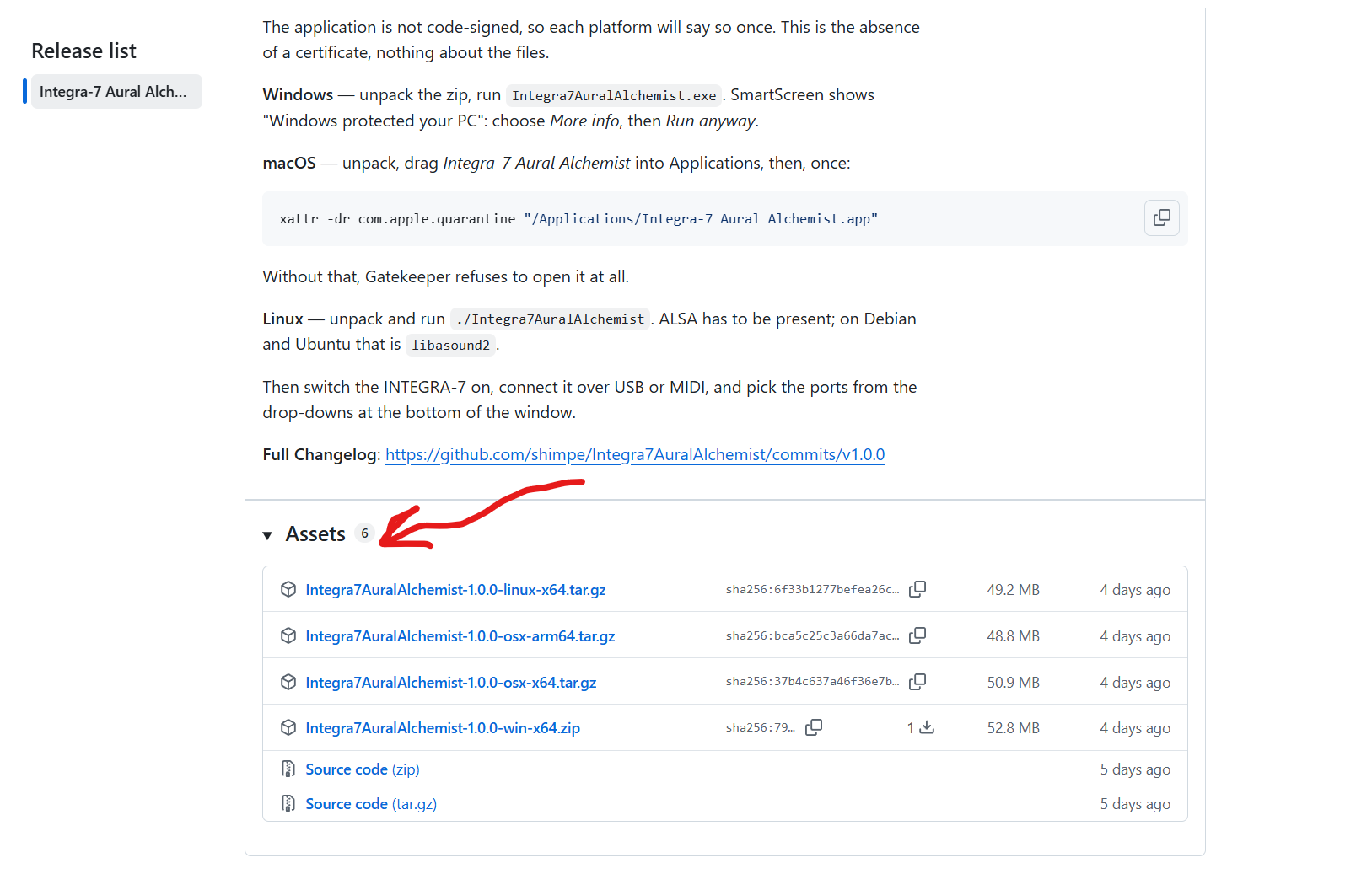Download Source code (zip)

point(363,769)
